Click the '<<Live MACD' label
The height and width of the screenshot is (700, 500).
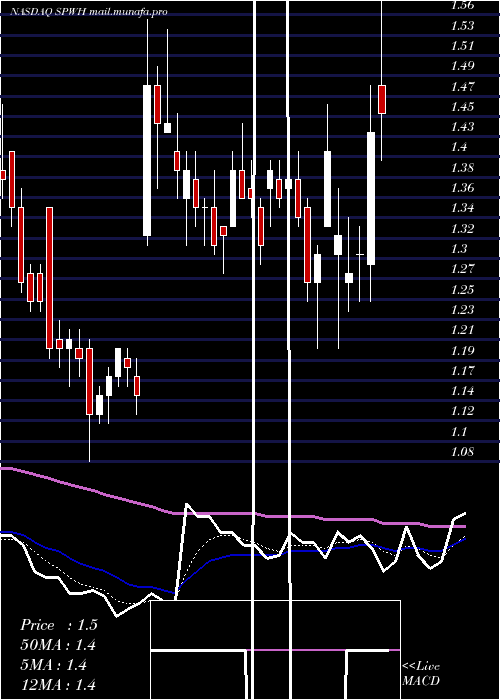click(x=421, y=673)
